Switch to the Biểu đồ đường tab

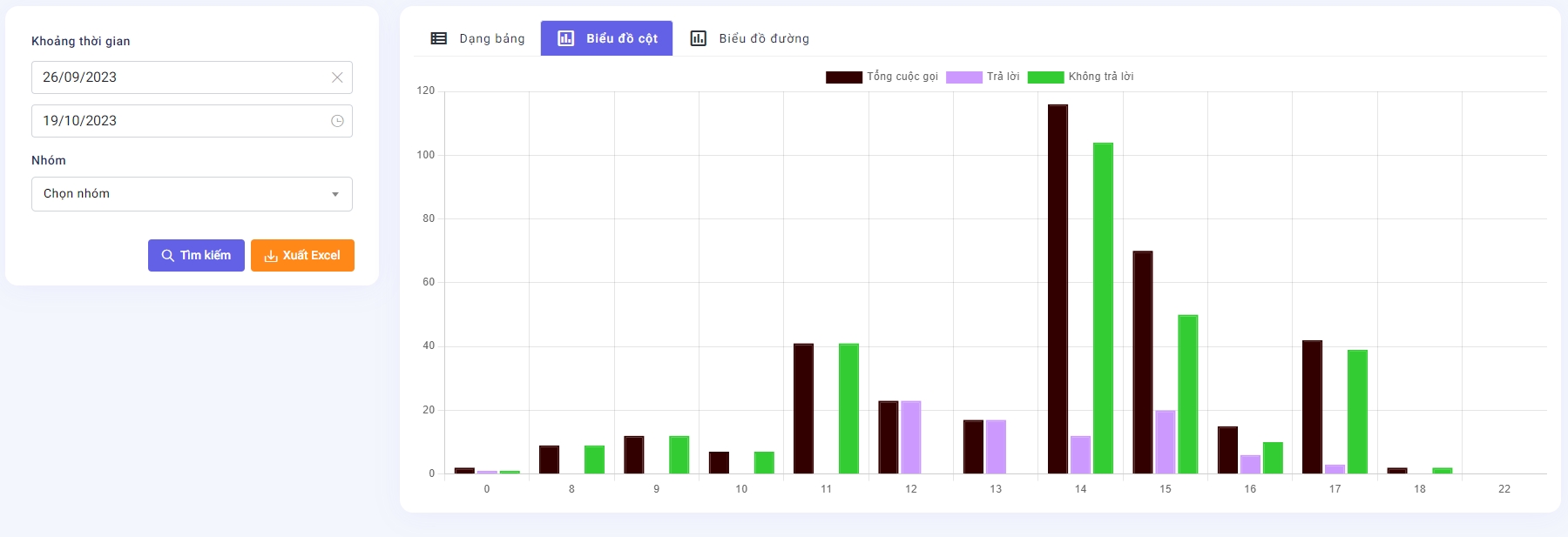click(763, 38)
